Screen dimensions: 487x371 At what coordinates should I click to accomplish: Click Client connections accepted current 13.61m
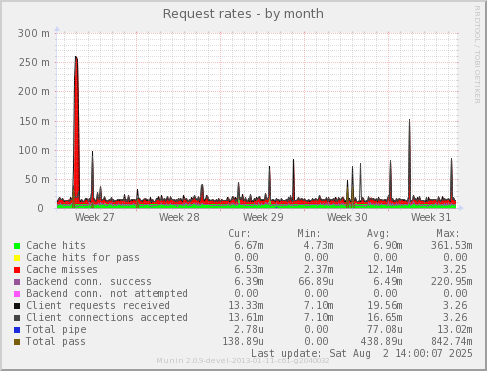246,318
